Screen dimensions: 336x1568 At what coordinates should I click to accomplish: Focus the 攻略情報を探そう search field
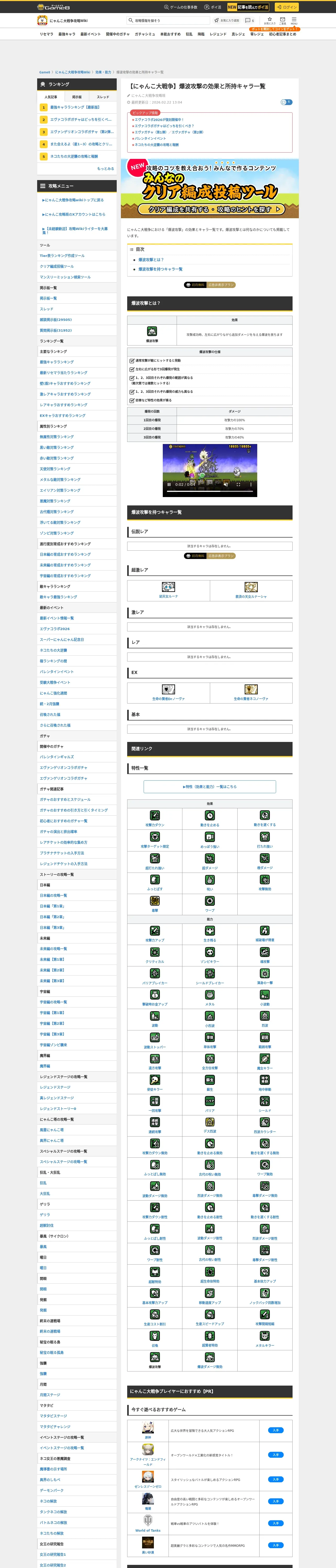(168, 20)
